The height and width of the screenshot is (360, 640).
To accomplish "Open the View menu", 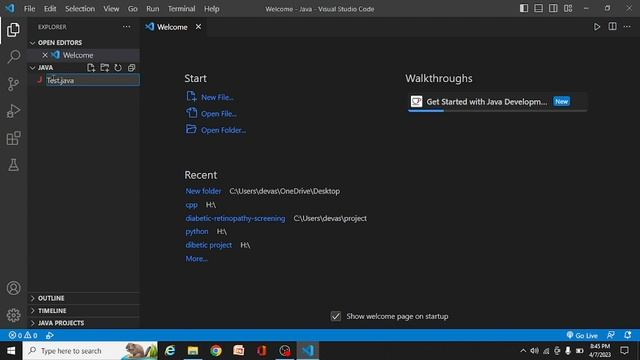I will coord(111,9).
